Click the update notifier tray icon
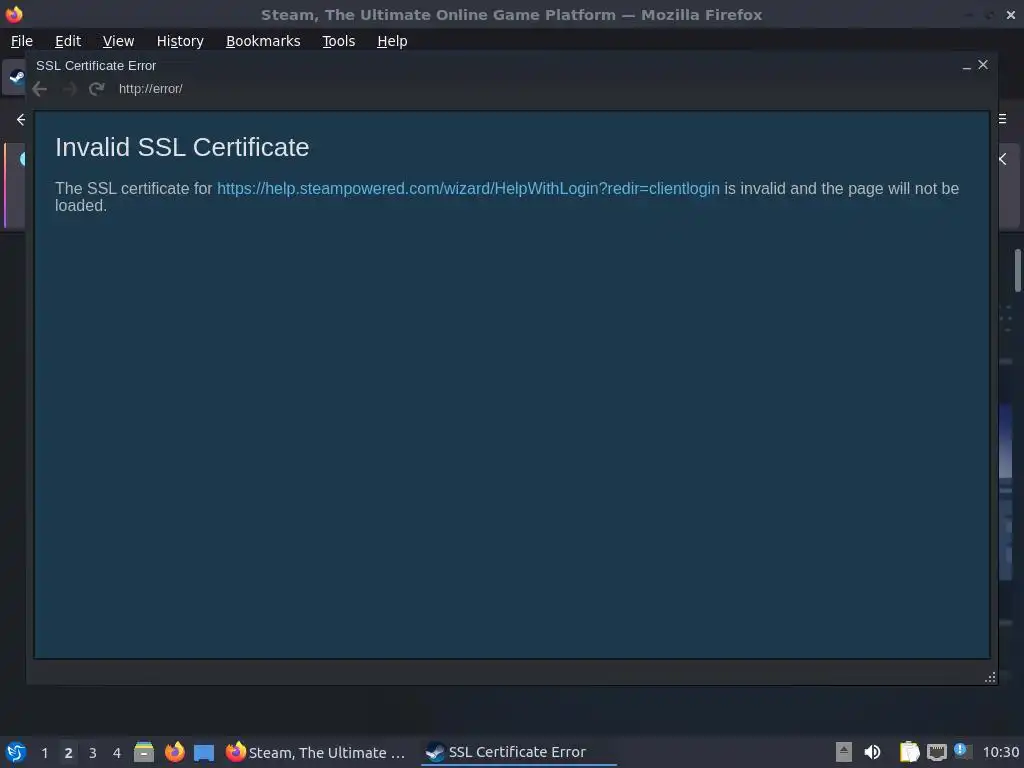 pyautogui.click(x=962, y=751)
